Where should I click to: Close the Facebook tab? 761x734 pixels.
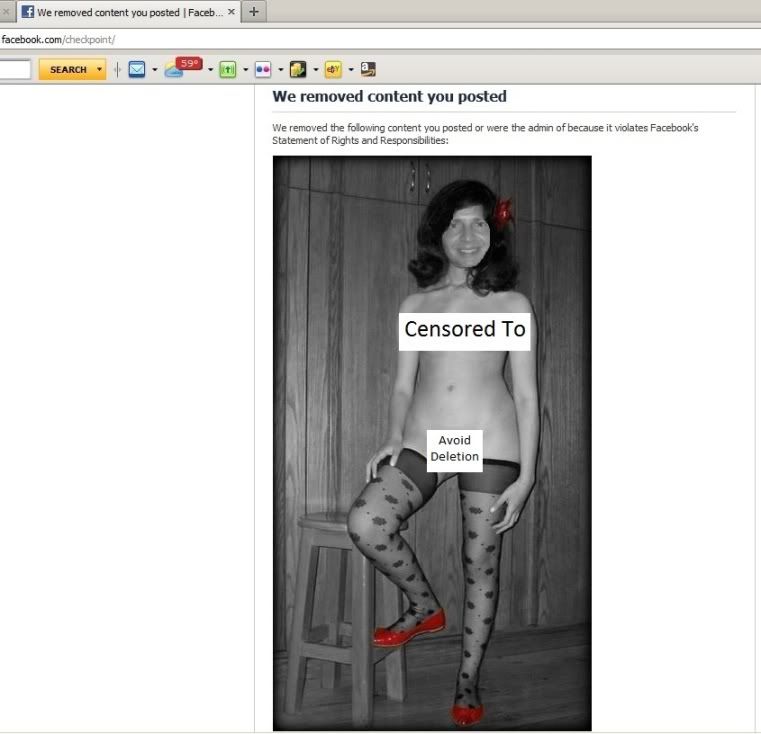232,12
